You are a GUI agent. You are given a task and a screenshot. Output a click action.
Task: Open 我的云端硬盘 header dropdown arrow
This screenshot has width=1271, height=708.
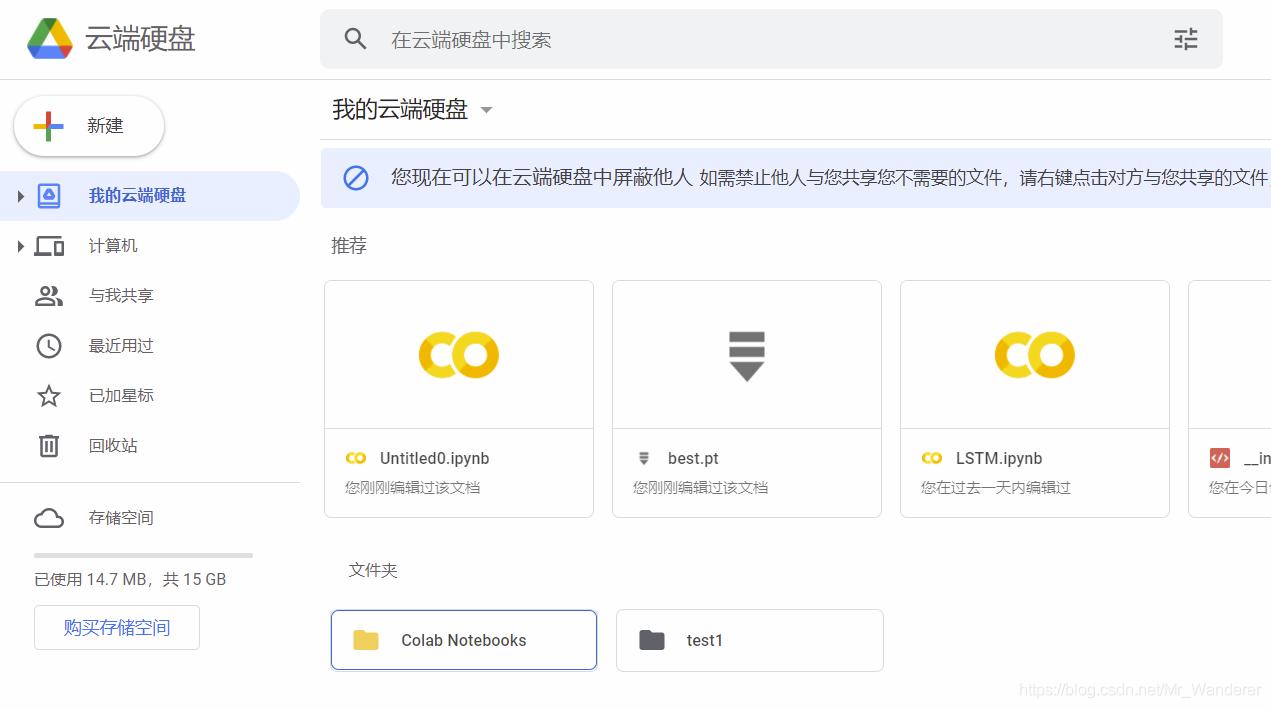[487, 110]
